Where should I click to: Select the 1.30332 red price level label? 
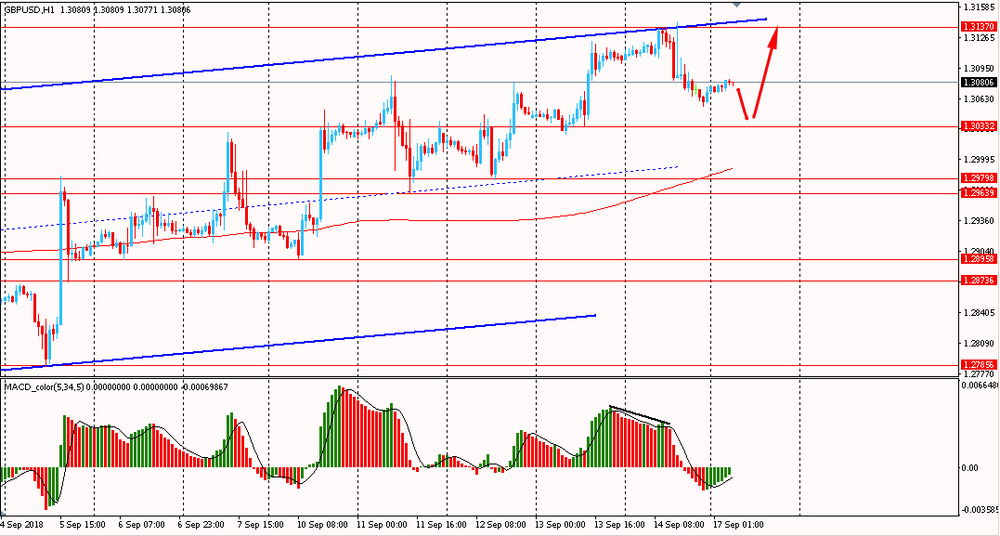coord(977,127)
